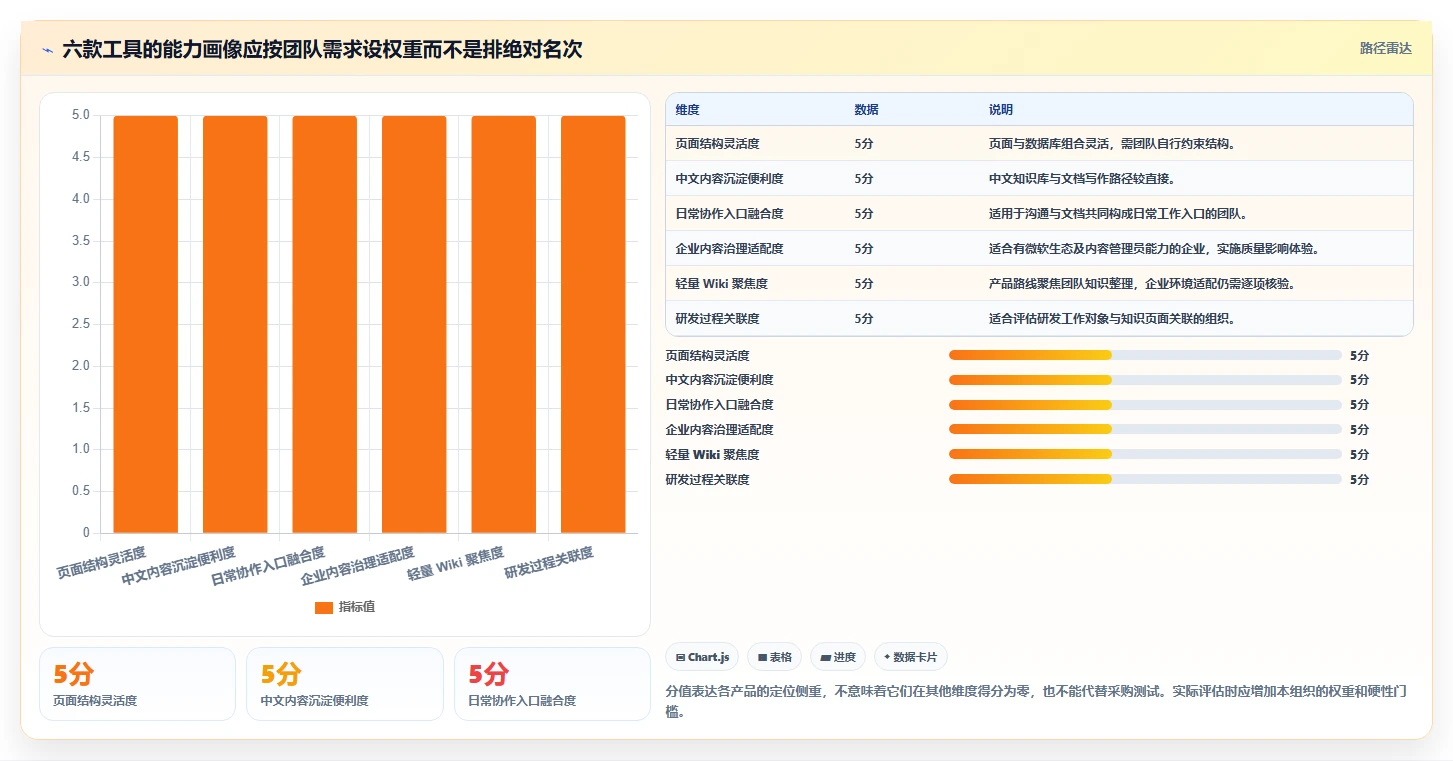Click the icon beside the dashboard title
The width and height of the screenshot is (1453, 761).
click(47, 50)
